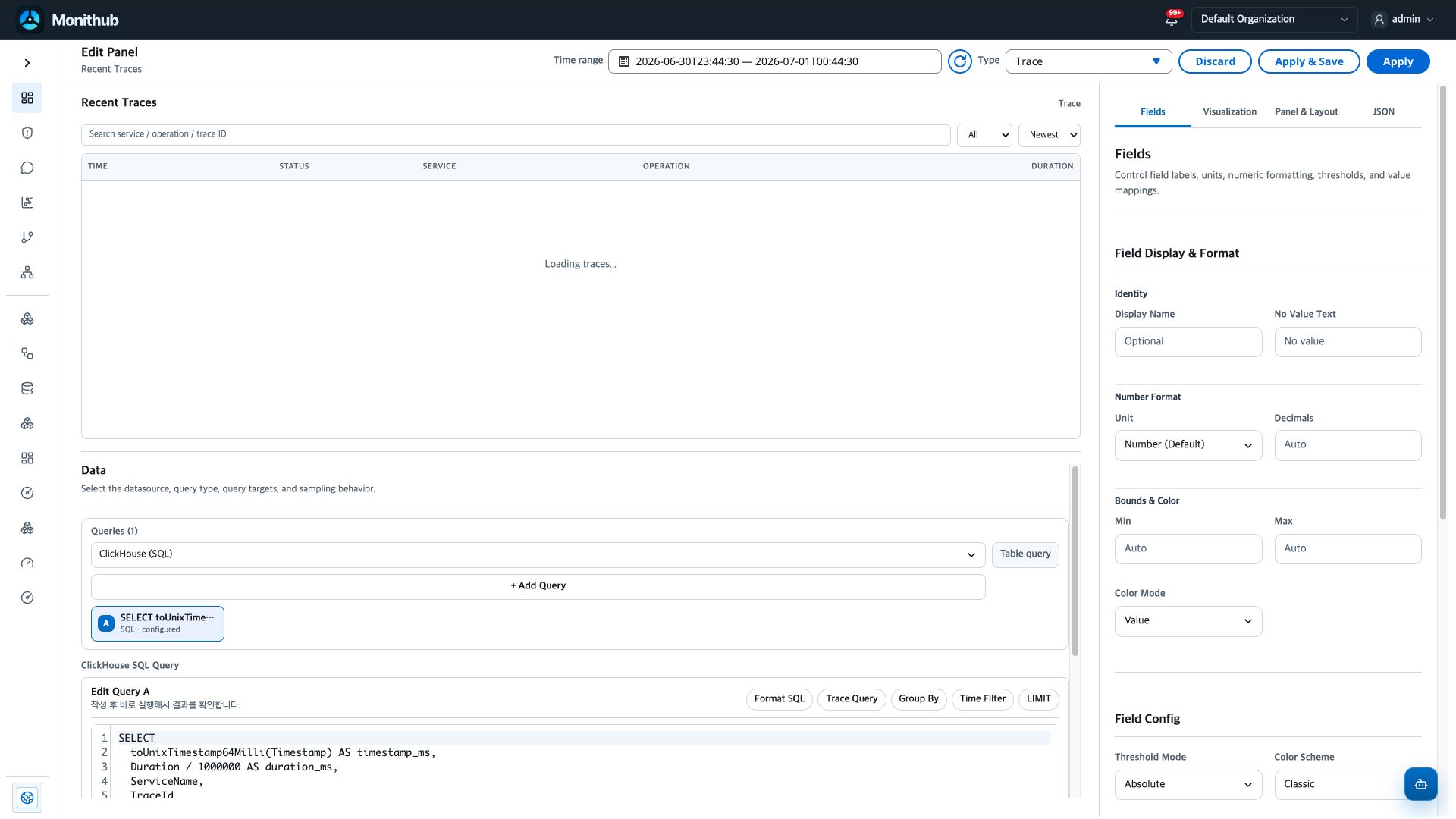Open the Newest sort dropdown
Screen dimensions: 1456x819
point(1049,135)
